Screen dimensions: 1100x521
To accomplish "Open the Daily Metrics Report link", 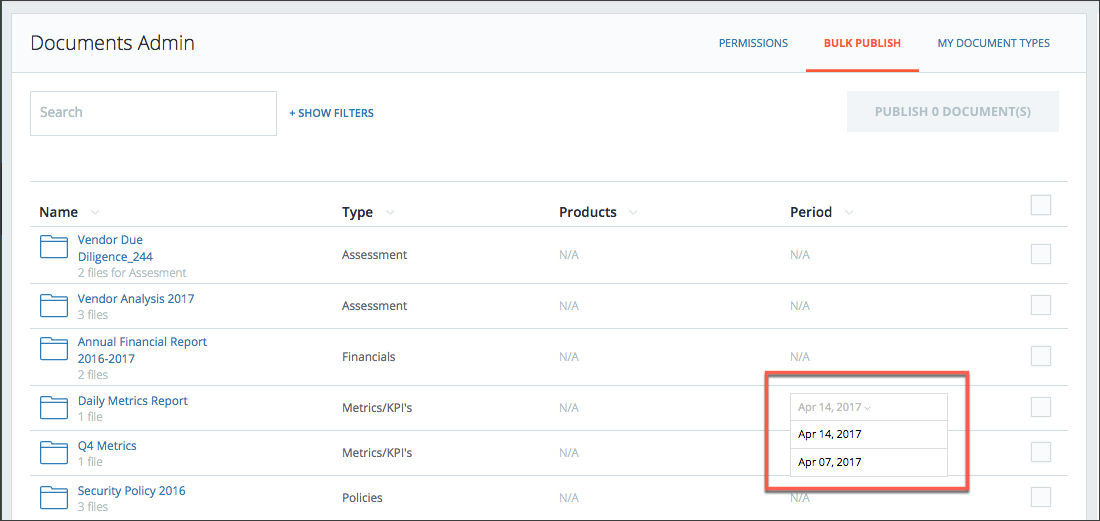I will coord(133,401).
